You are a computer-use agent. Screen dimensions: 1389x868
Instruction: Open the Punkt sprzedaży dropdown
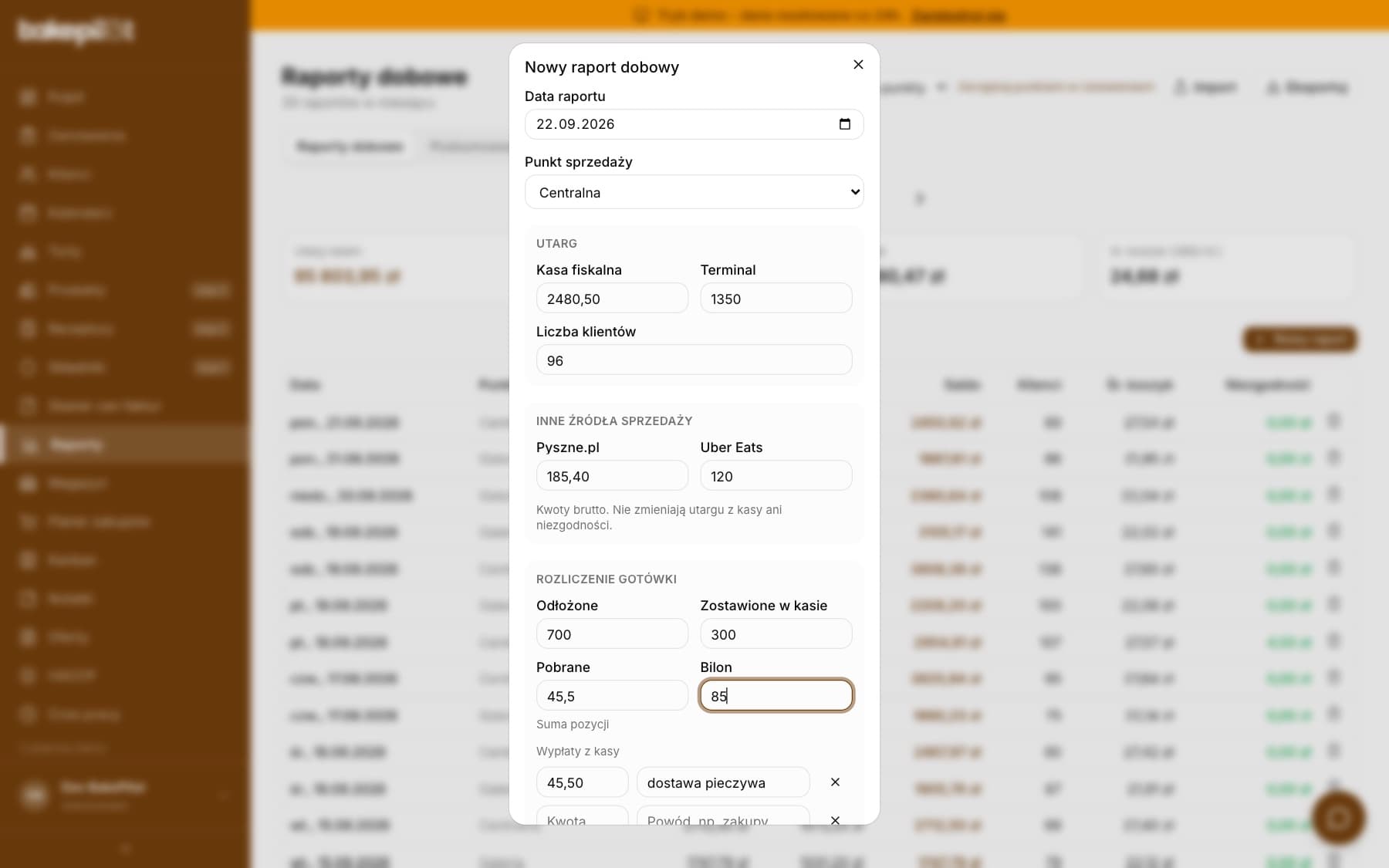pos(694,192)
